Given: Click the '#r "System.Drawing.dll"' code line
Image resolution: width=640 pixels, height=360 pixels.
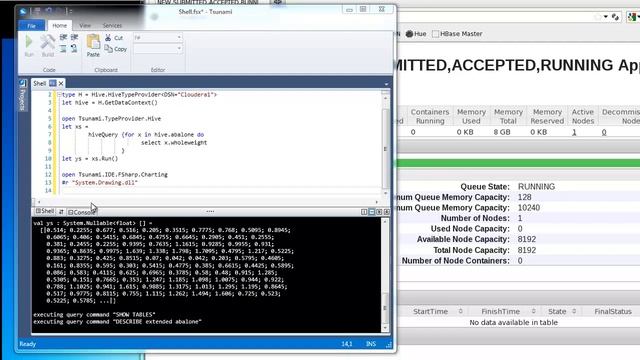Looking at the screenshot, I should (100, 183).
